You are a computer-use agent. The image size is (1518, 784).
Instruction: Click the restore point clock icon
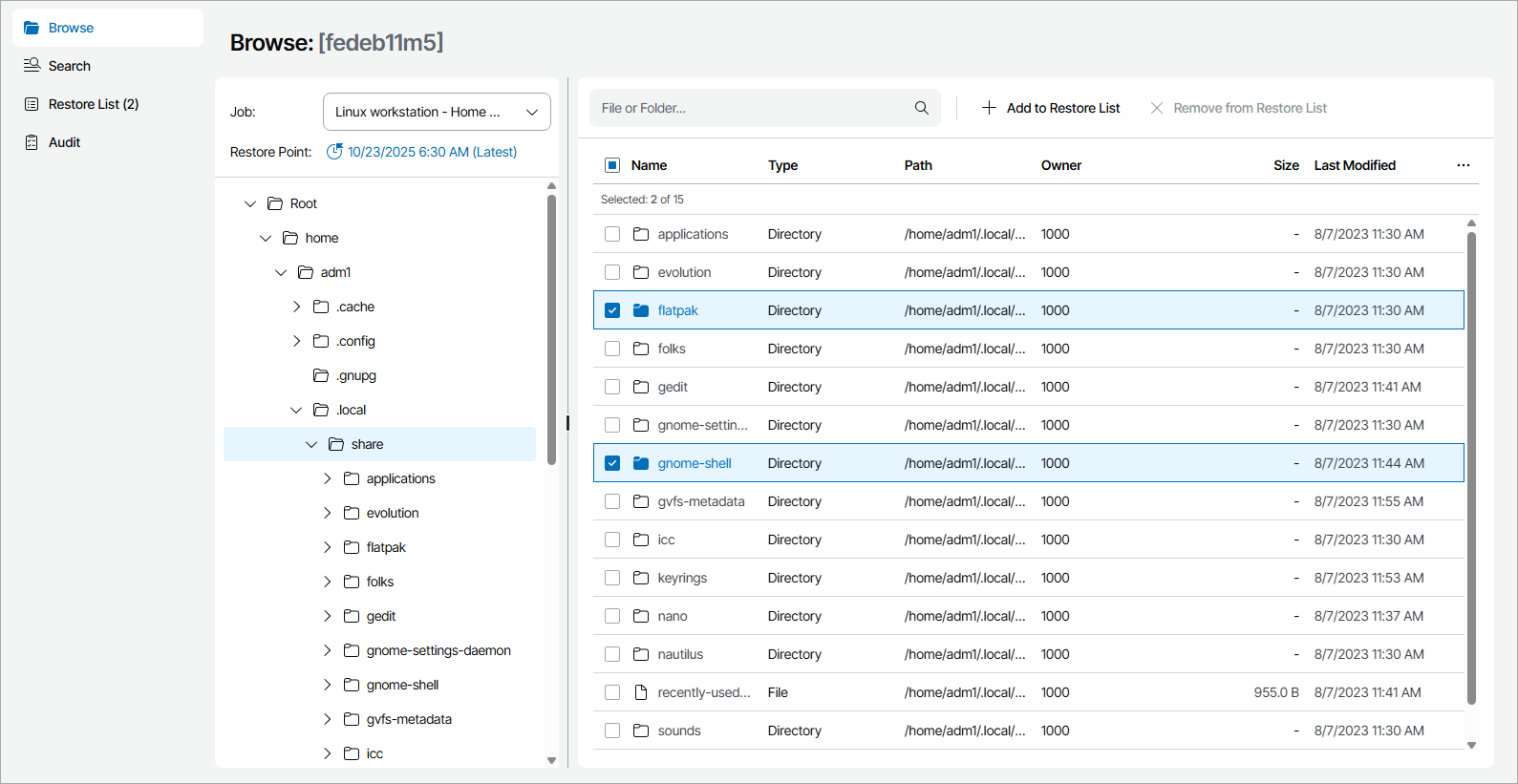tap(334, 152)
